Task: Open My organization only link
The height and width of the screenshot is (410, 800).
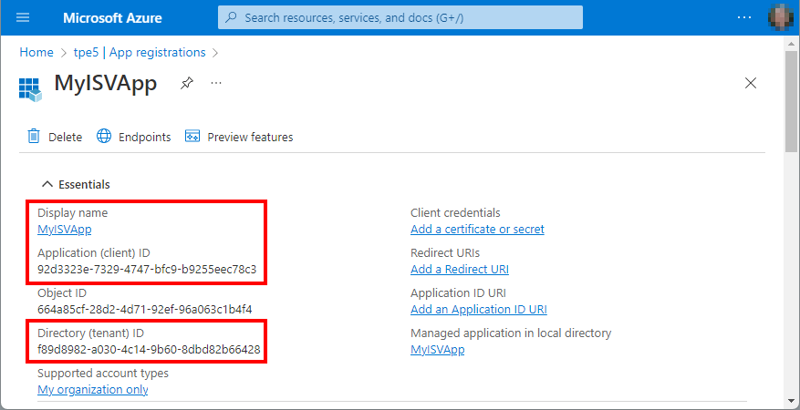Action: tap(93, 390)
